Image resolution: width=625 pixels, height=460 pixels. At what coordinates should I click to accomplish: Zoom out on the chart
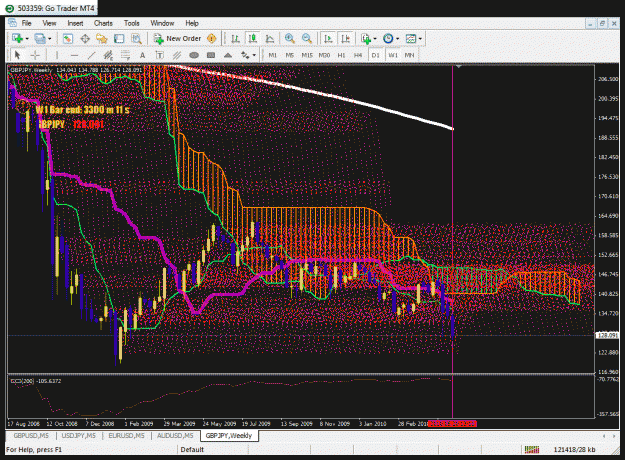pos(307,39)
